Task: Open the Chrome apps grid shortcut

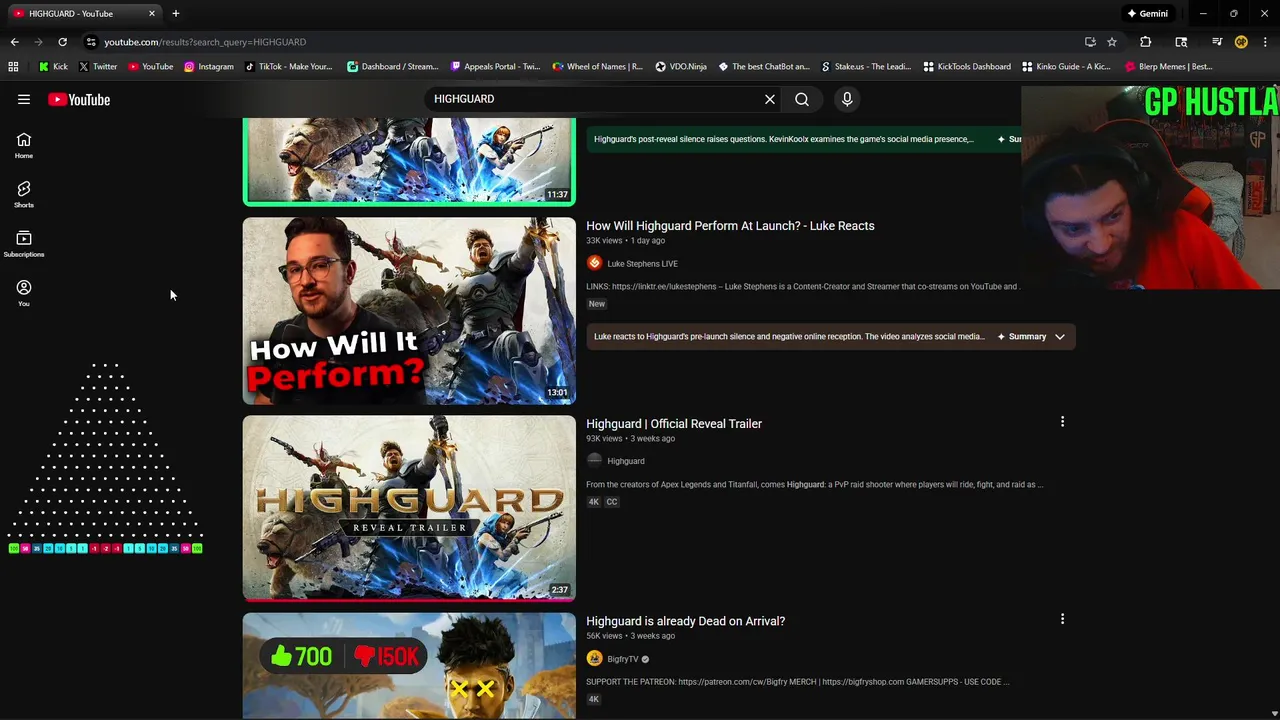Action: pyautogui.click(x=13, y=67)
